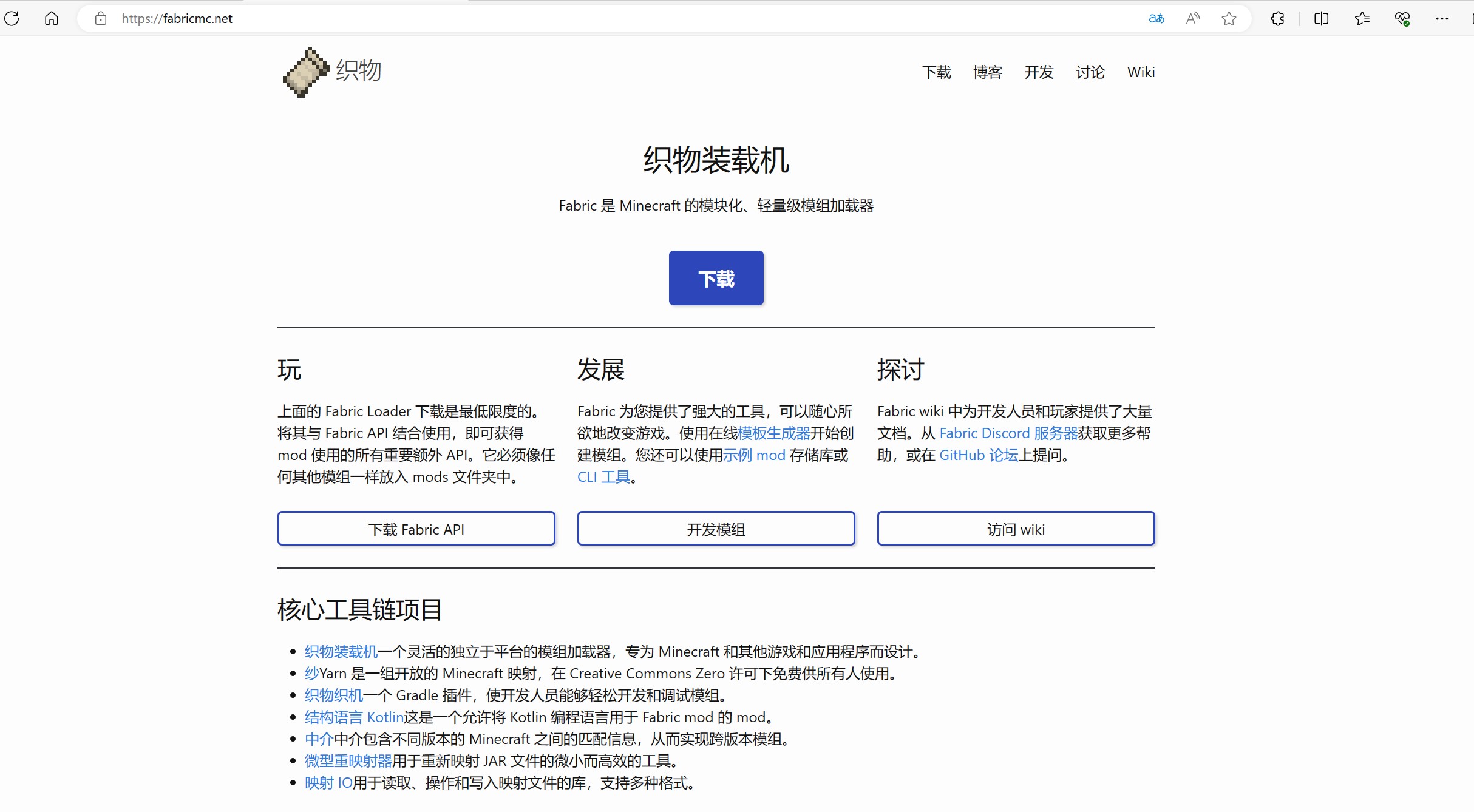1474x812 pixels.
Task: Open browser essentials heart icon
Action: pos(1402,19)
